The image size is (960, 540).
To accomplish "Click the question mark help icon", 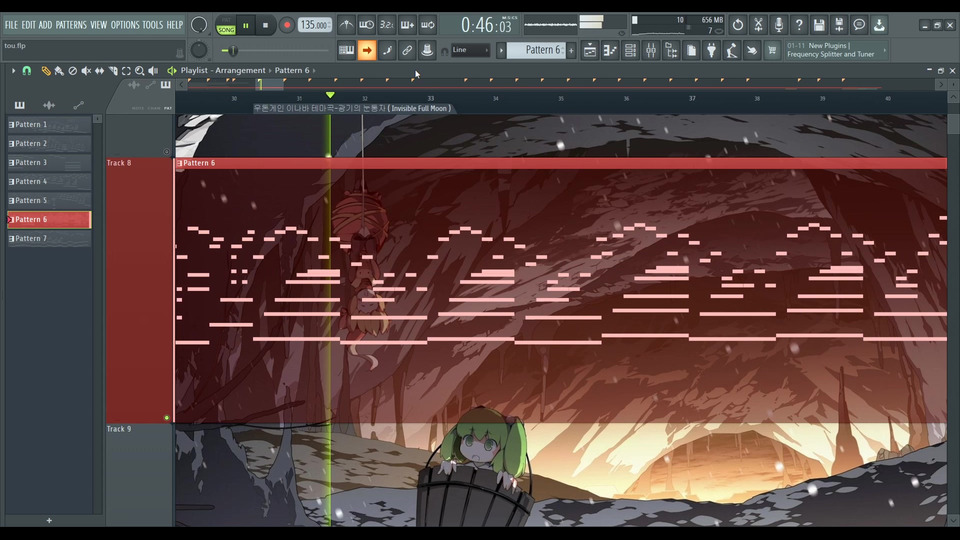I will [x=798, y=25].
